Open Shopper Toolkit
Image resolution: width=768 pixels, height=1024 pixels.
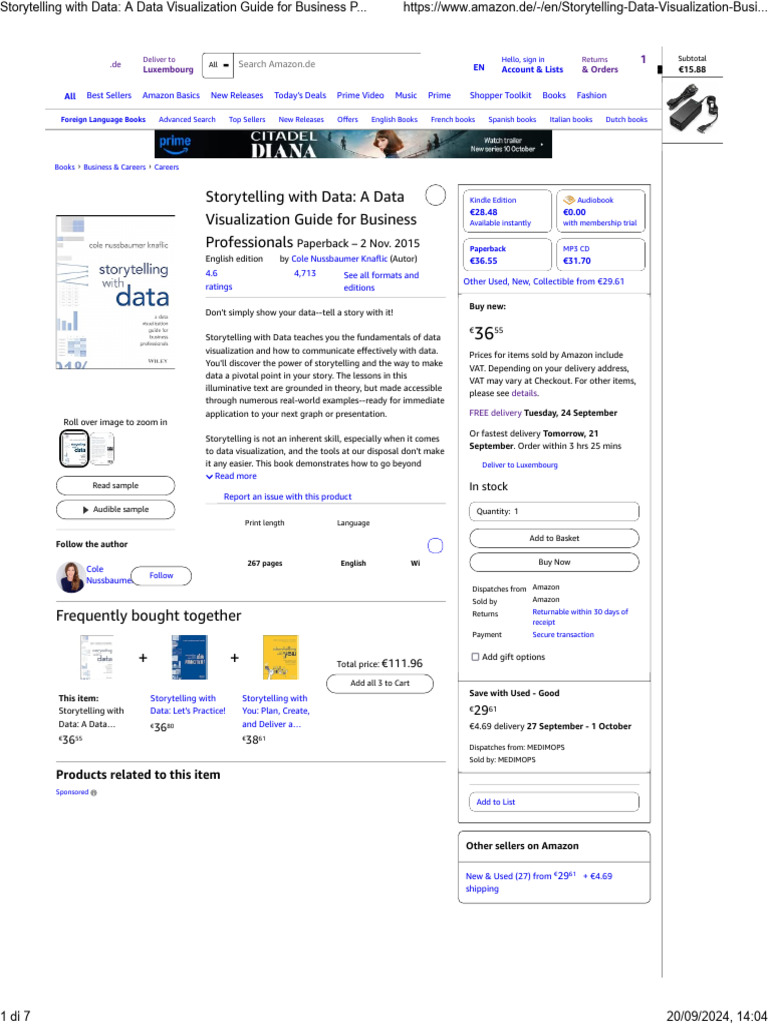point(500,95)
